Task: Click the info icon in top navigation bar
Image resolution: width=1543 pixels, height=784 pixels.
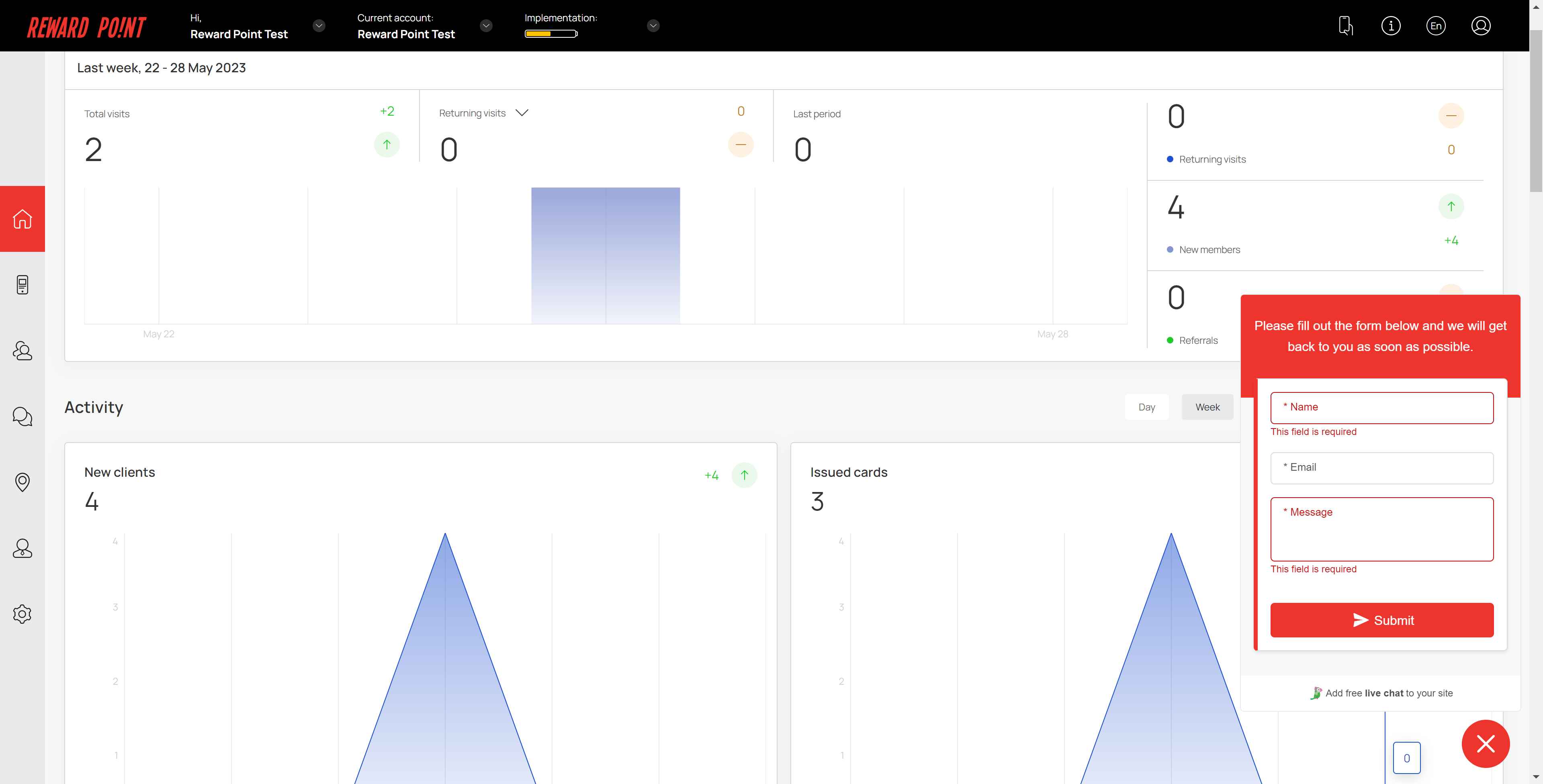Action: (x=1391, y=25)
